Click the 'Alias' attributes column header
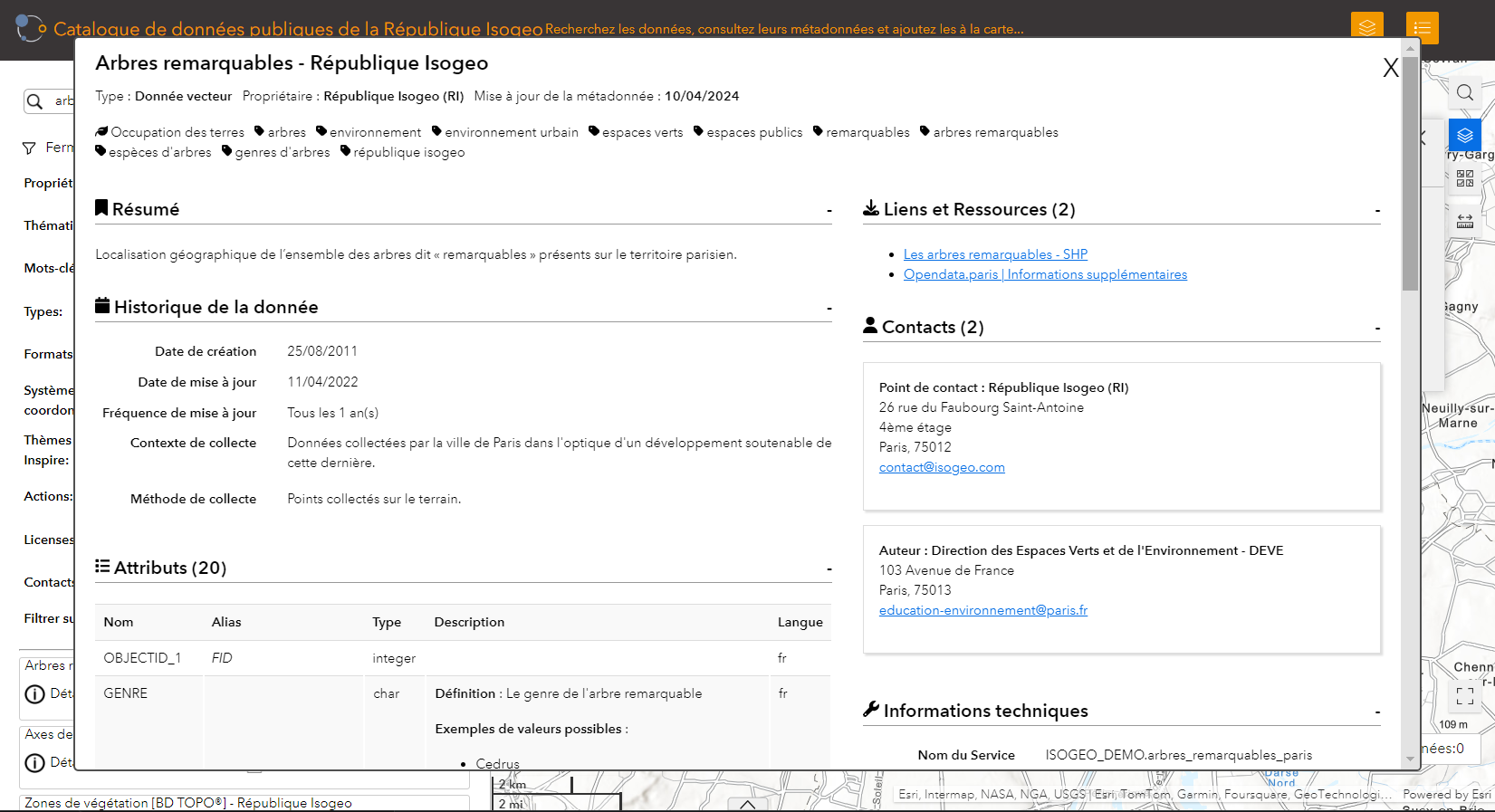The height and width of the screenshot is (812, 1495). (226, 622)
